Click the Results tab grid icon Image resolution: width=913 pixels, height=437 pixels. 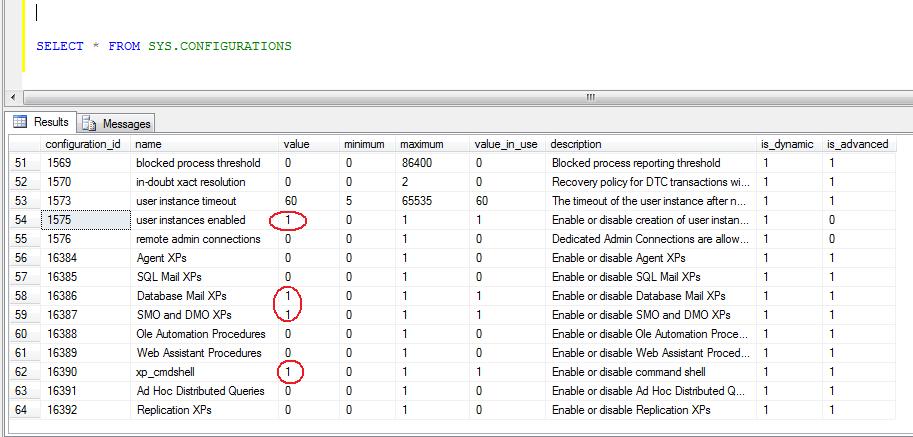(20, 122)
